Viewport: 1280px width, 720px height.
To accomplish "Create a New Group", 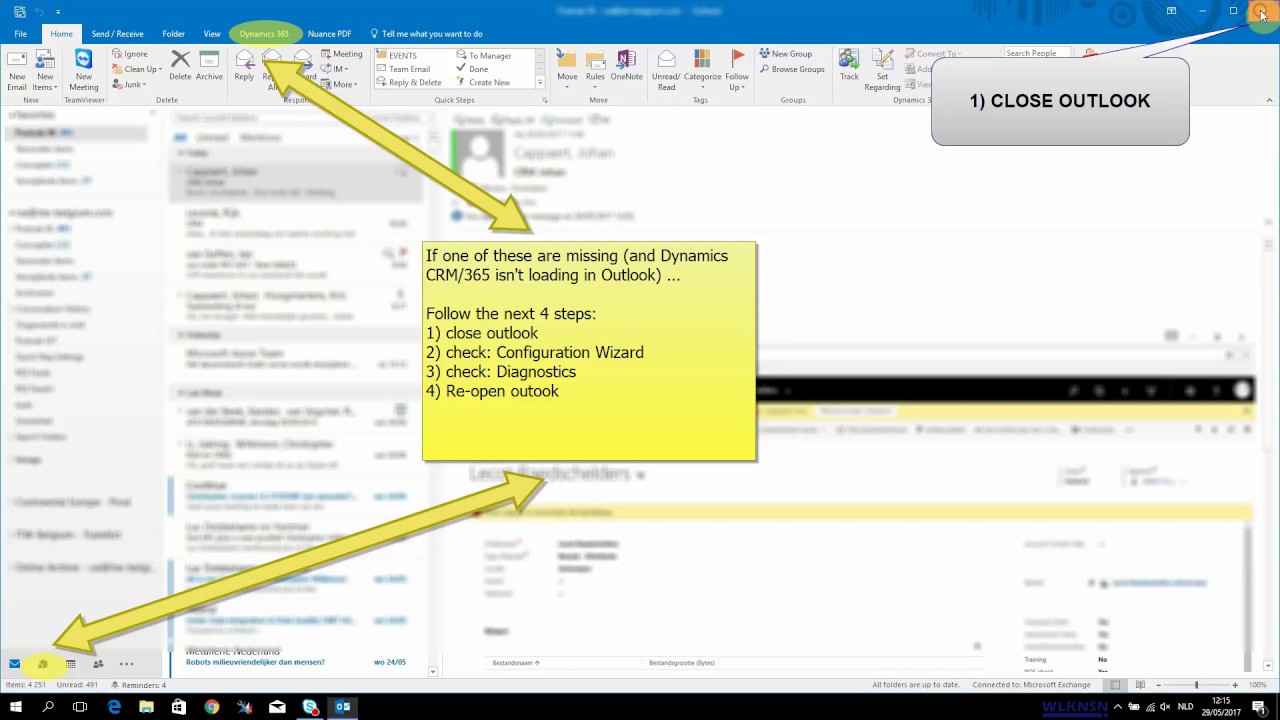I will tap(785, 54).
